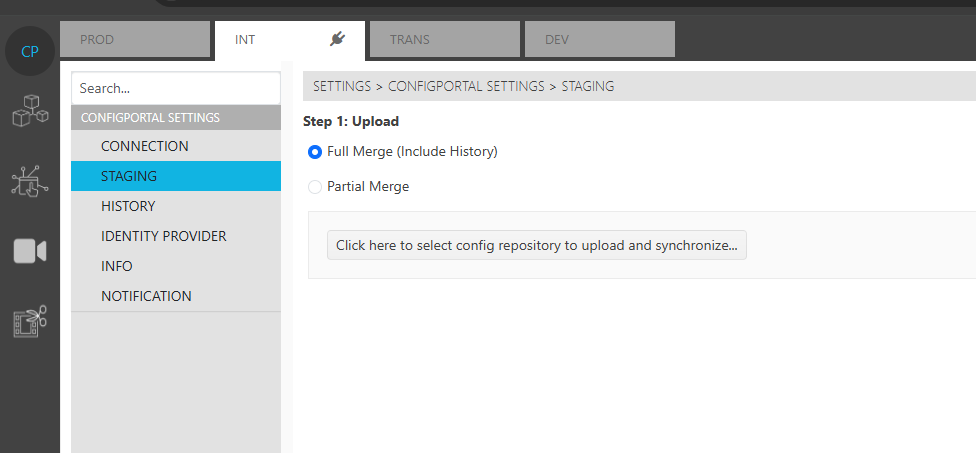Switch to the TRANS environment tab
The height and width of the screenshot is (453, 976).
(x=445, y=40)
